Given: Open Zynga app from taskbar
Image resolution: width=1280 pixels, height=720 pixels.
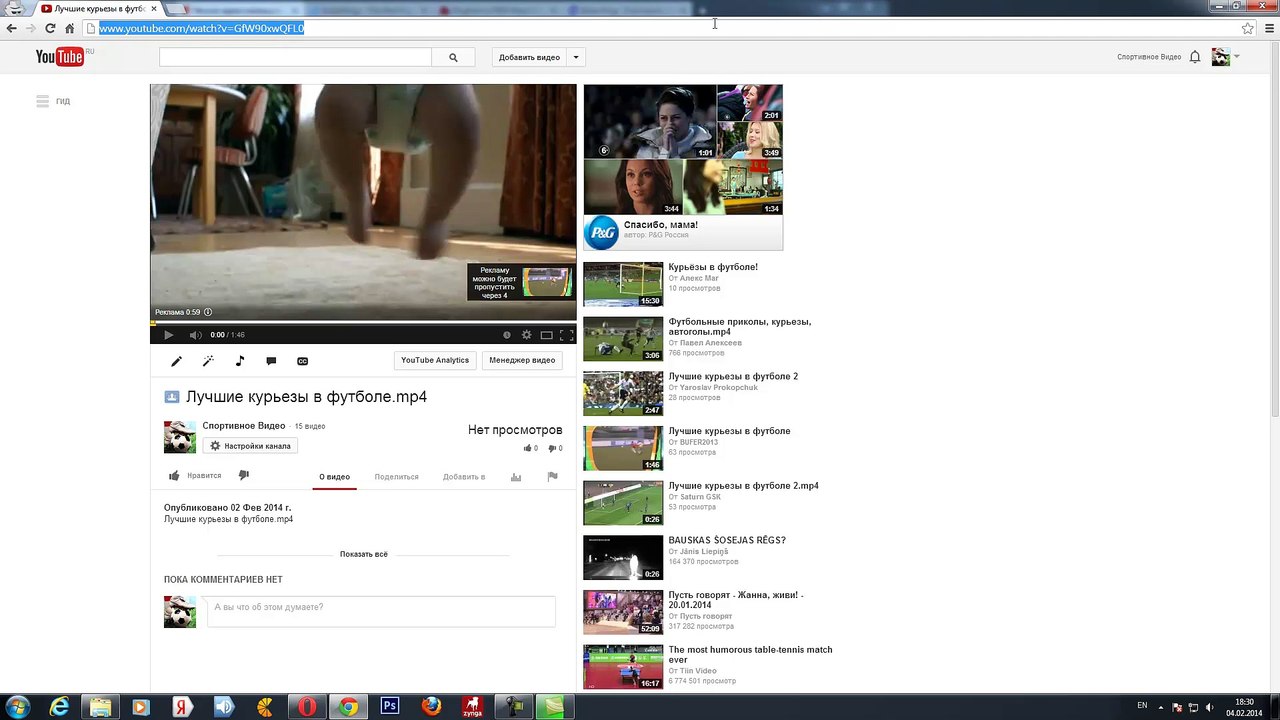Looking at the screenshot, I should pyautogui.click(x=472, y=707).
